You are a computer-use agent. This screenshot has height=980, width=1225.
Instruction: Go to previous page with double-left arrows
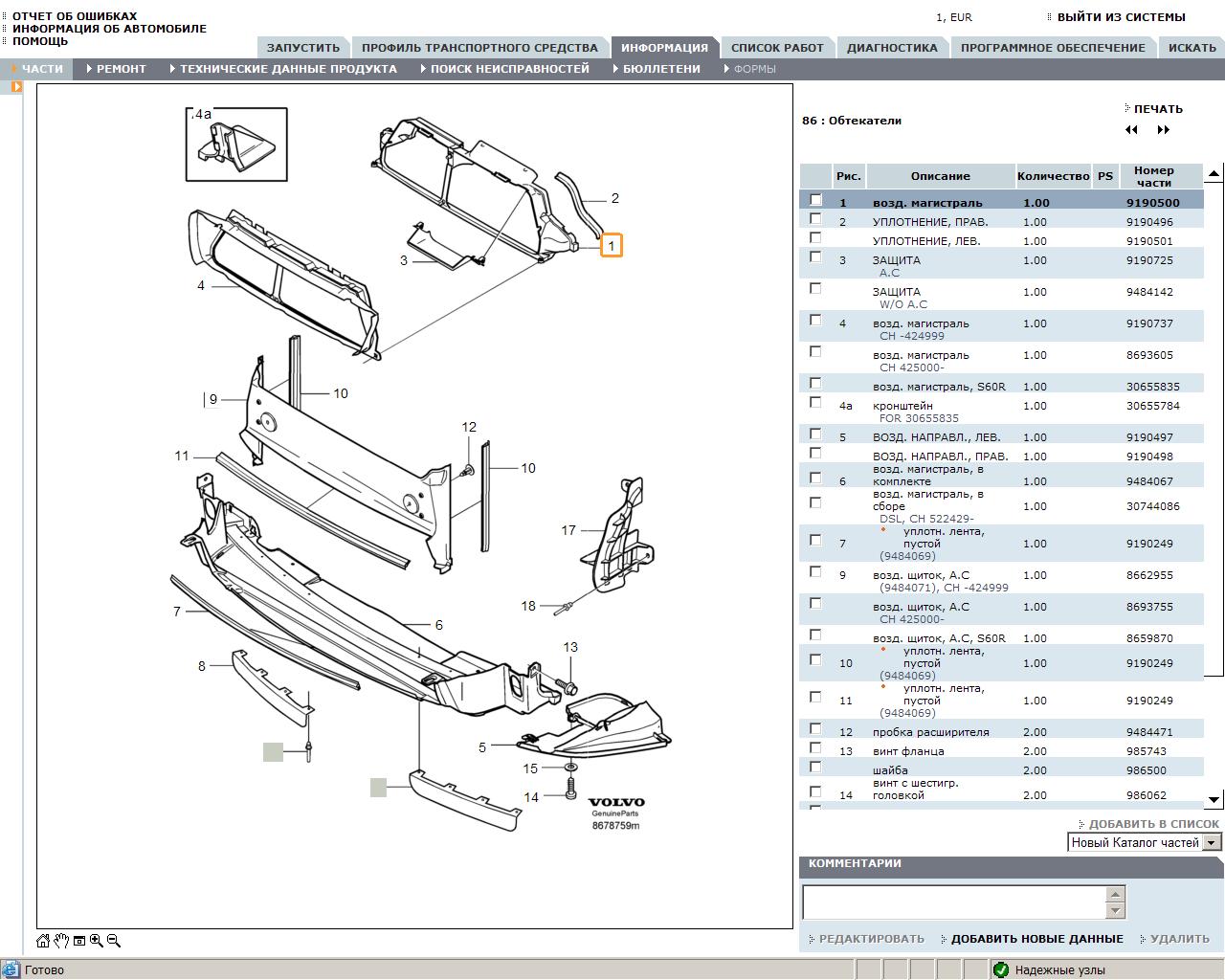[x=1132, y=130]
